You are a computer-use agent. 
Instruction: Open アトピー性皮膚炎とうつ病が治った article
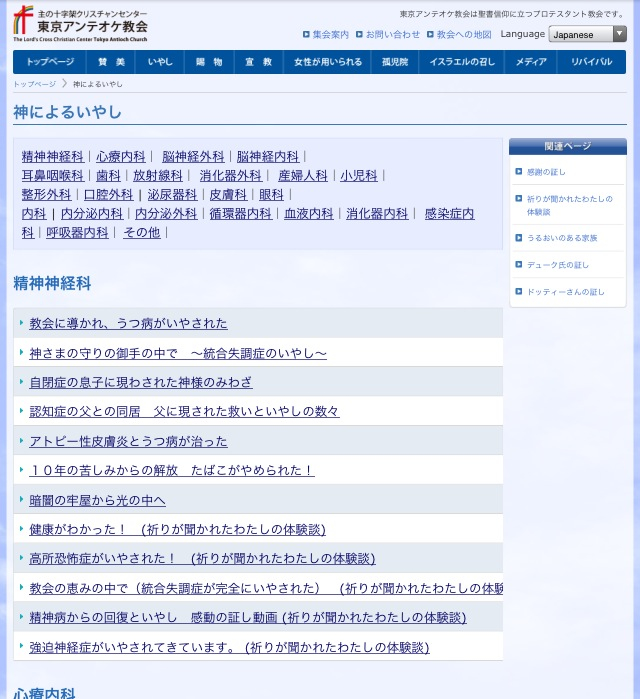pyautogui.click(x=128, y=441)
